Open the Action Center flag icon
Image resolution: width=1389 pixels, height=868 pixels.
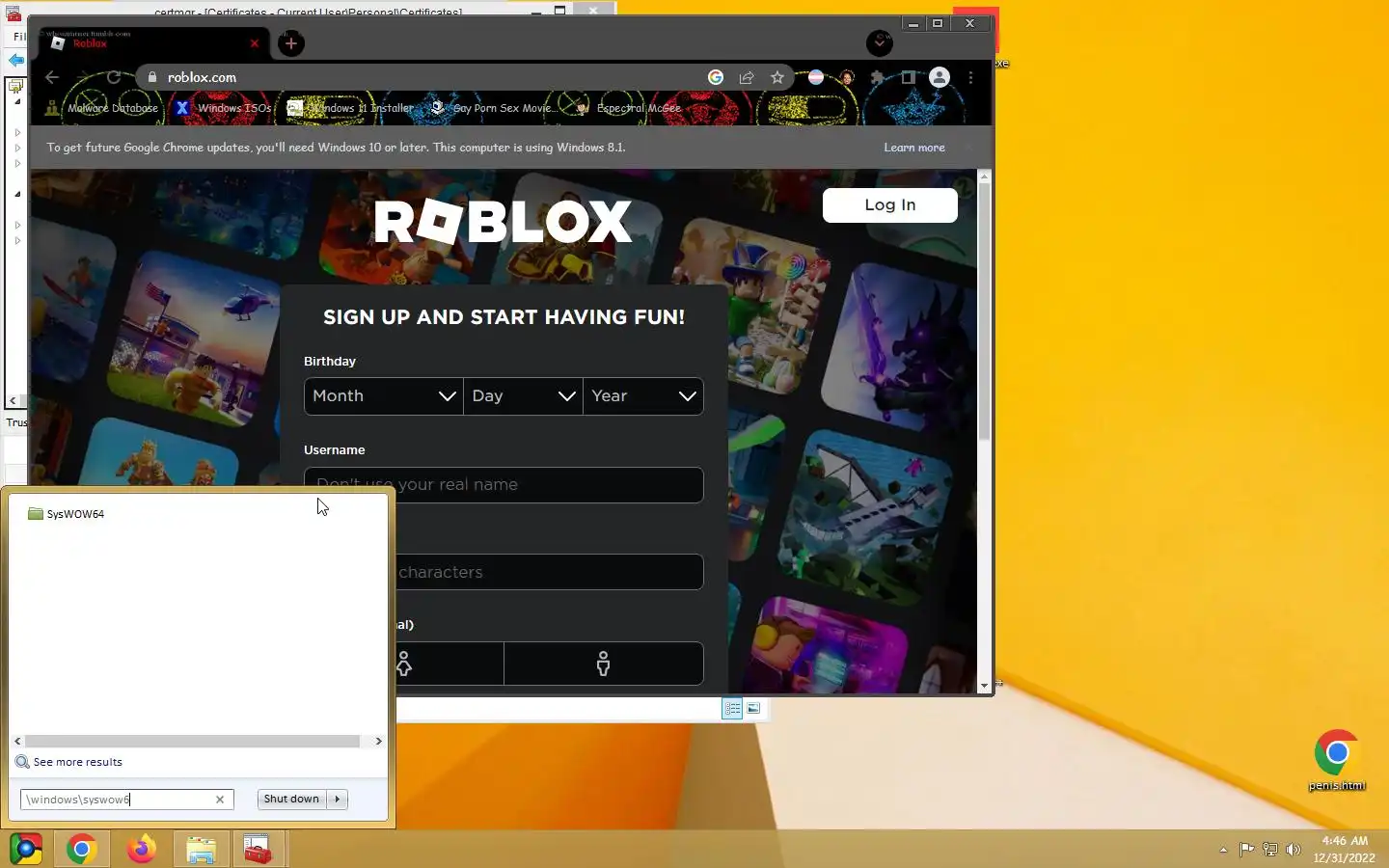pyautogui.click(x=1246, y=850)
